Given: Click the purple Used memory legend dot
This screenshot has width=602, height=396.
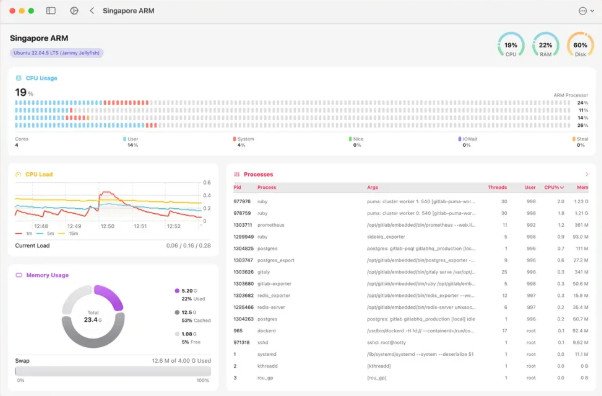Looking at the screenshot, I should [x=177, y=291].
